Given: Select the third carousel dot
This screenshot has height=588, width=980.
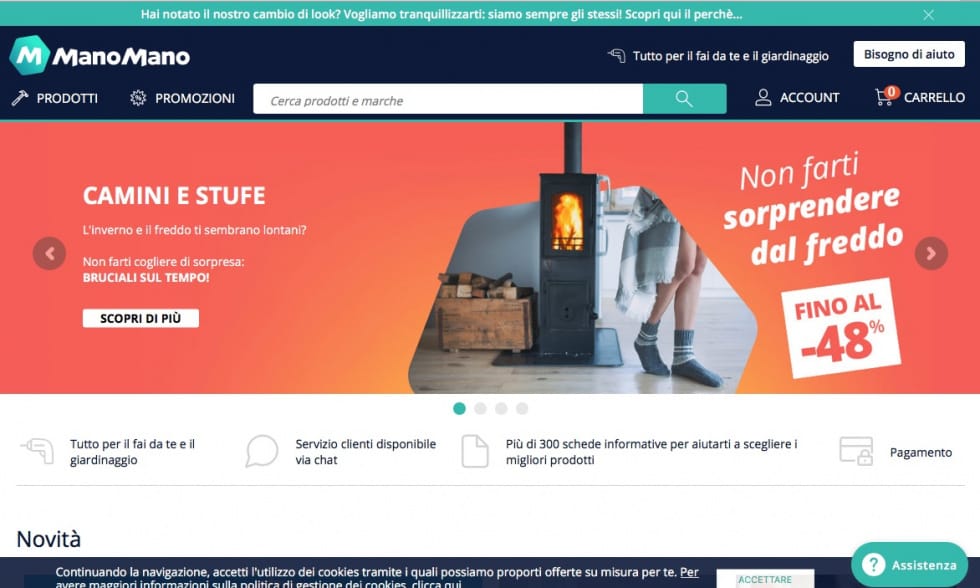Looking at the screenshot, I should [x=501, y=409].
